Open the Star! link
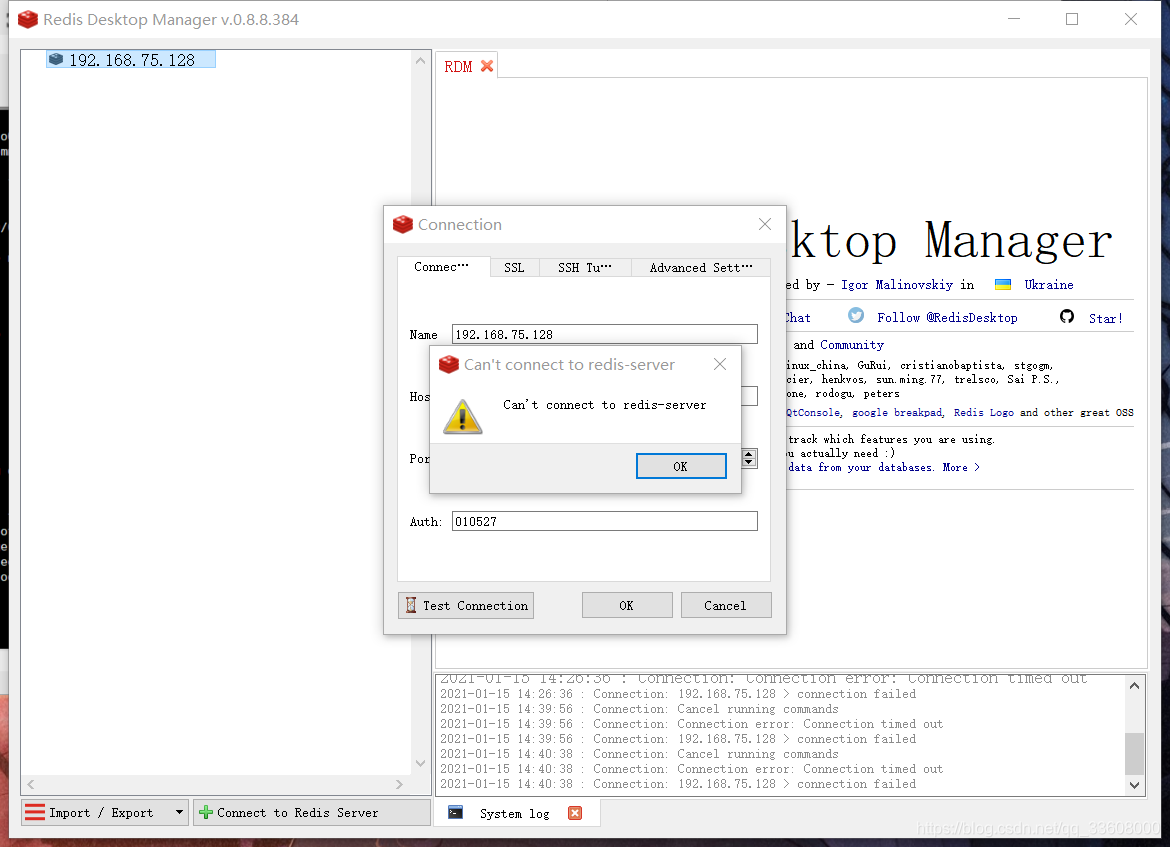Viewport: 1170px width, 847px height. point(1106,319)
